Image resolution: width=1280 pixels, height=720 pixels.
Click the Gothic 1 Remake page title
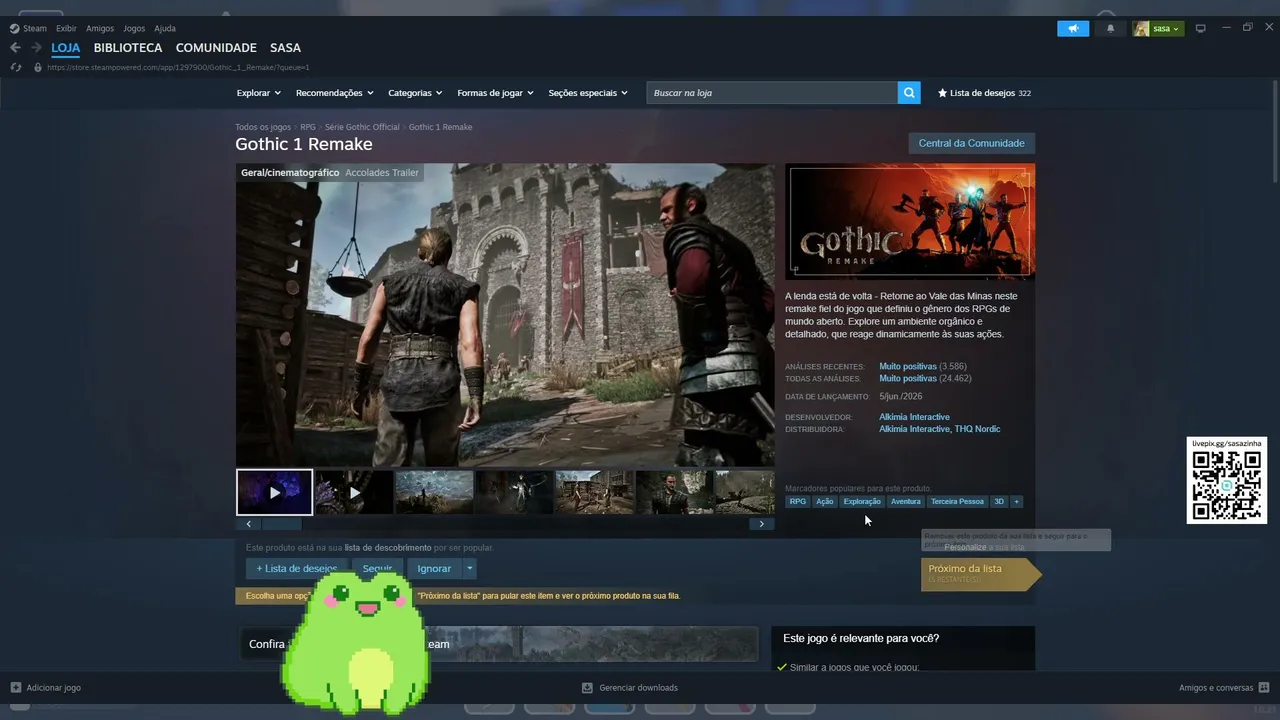[x=304, y=144]
